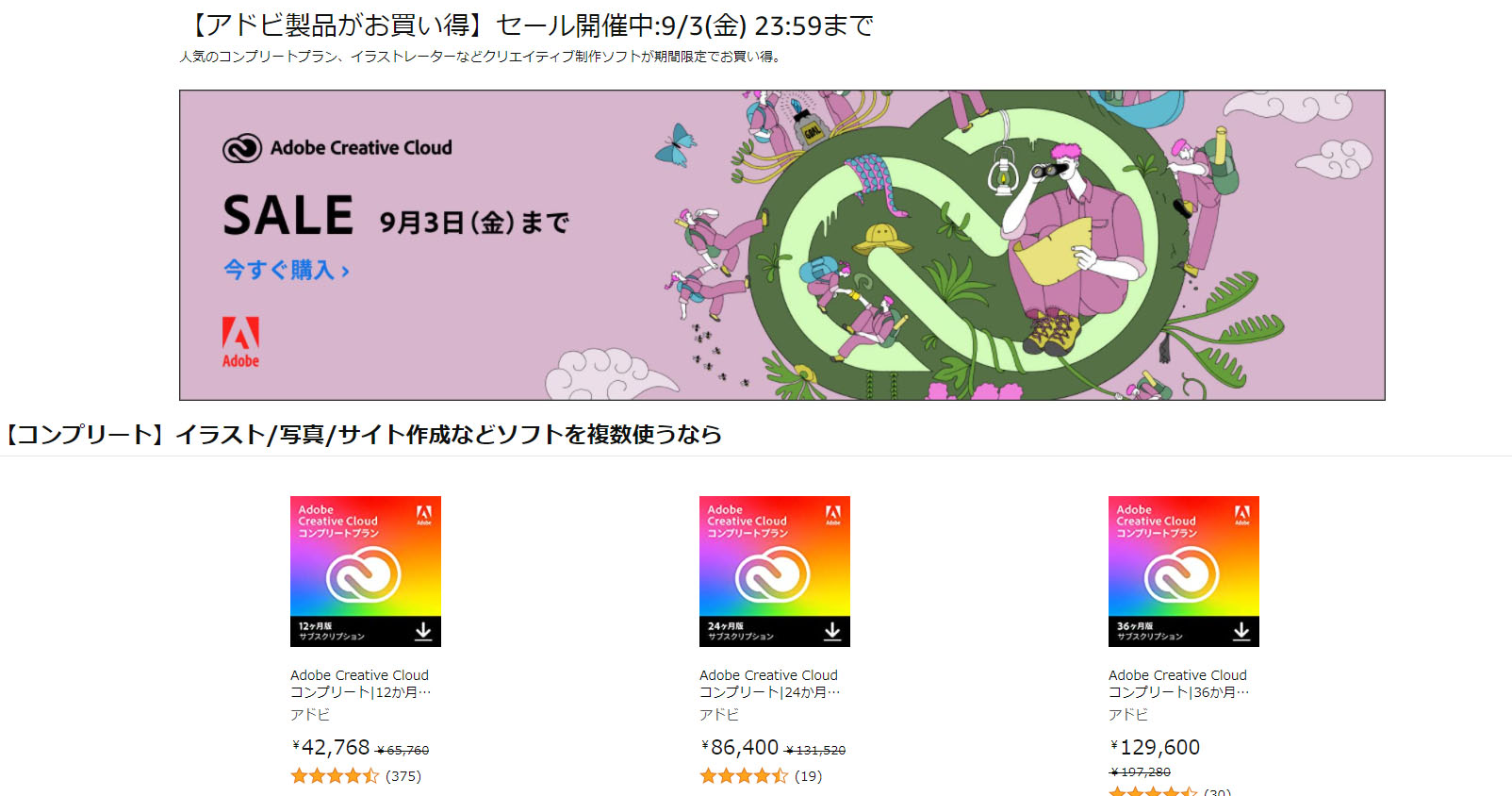Open the 24-month Creative Cloud plan thumbnail
The height and width of the screenshot is (796, 1512).
pyautogui.click(x=775, y=572)
